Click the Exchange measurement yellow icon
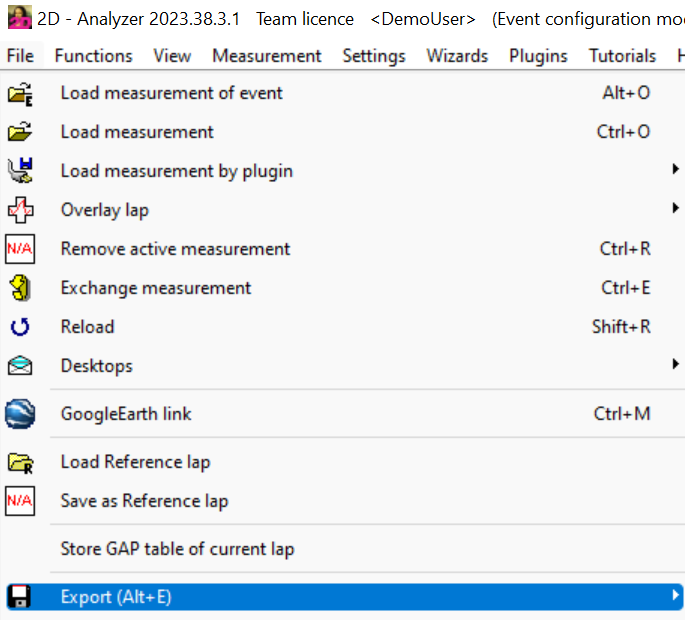 (x=20, y=288)
